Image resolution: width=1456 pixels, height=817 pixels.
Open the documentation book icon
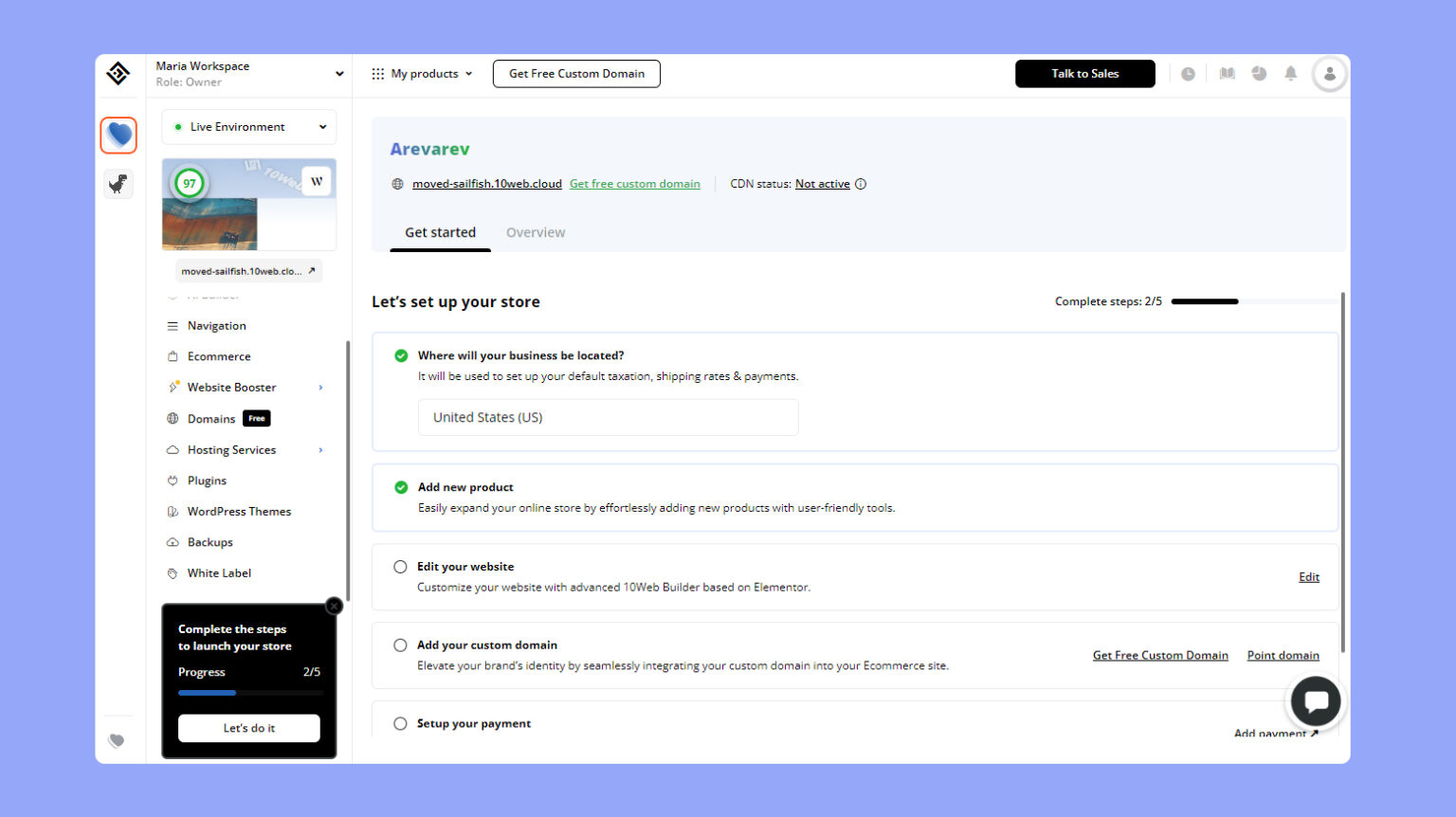(1227, 73)
